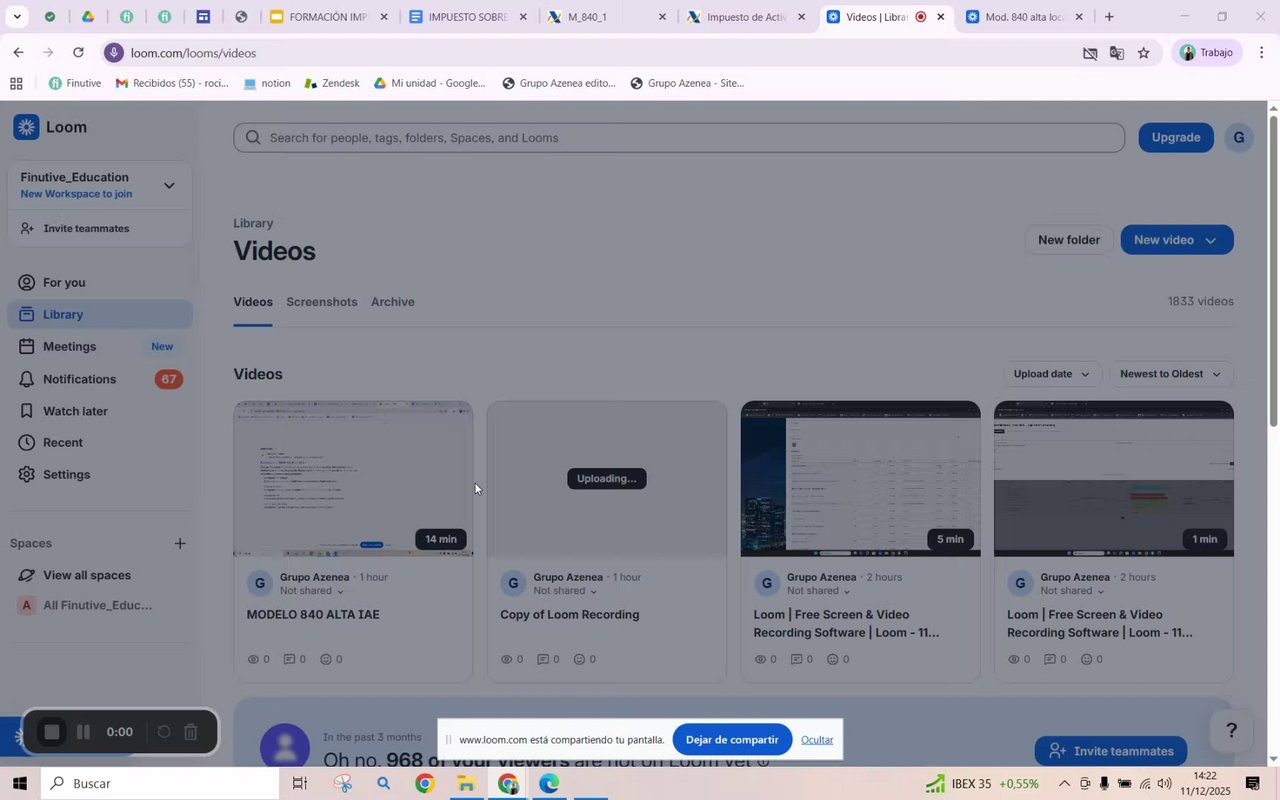
Task: Click Invite teammates in the sidebar
Action: [86, 228]
